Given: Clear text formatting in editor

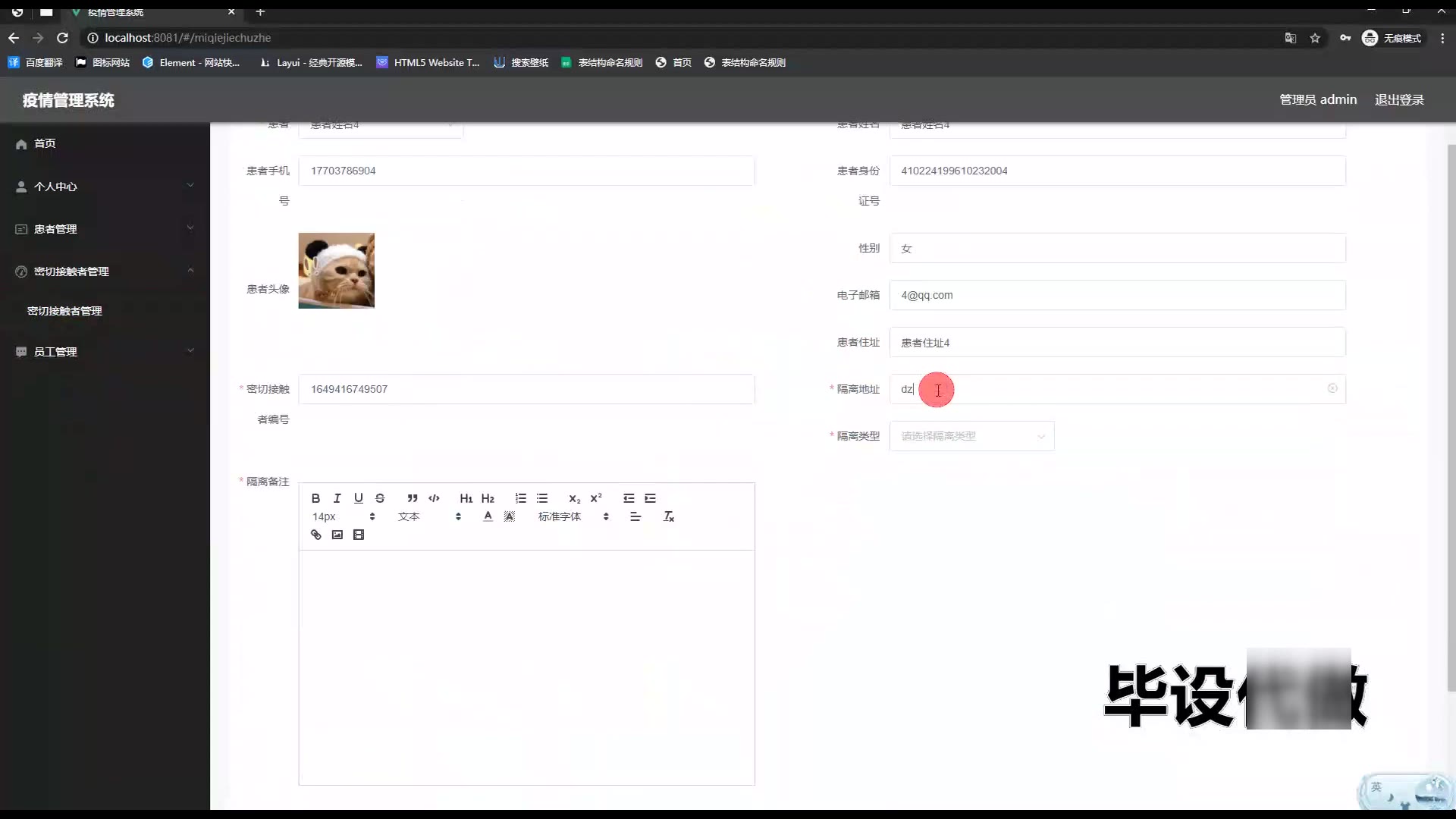Looking at the screenshot, I should pos(669,516).
